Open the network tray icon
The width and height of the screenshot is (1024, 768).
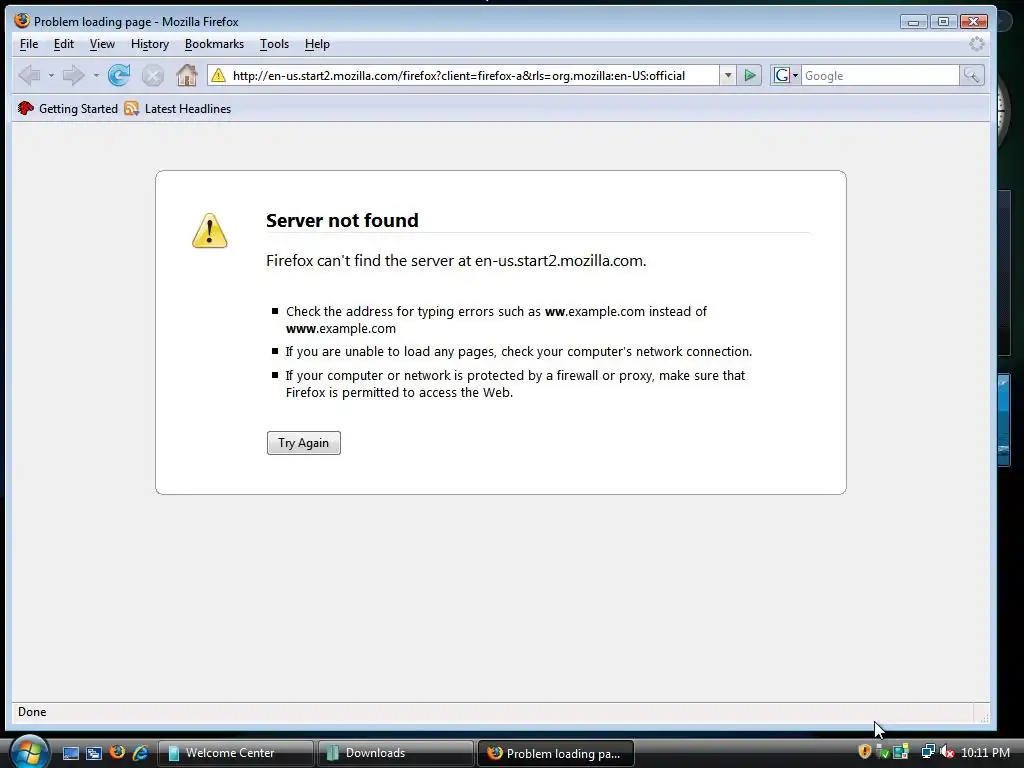(x=927, y=752)
